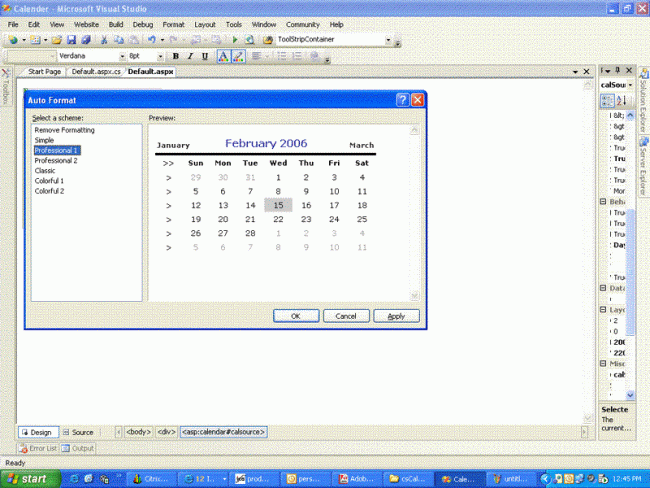
Task: Open the Error List tab
Action: coord(38,448)
